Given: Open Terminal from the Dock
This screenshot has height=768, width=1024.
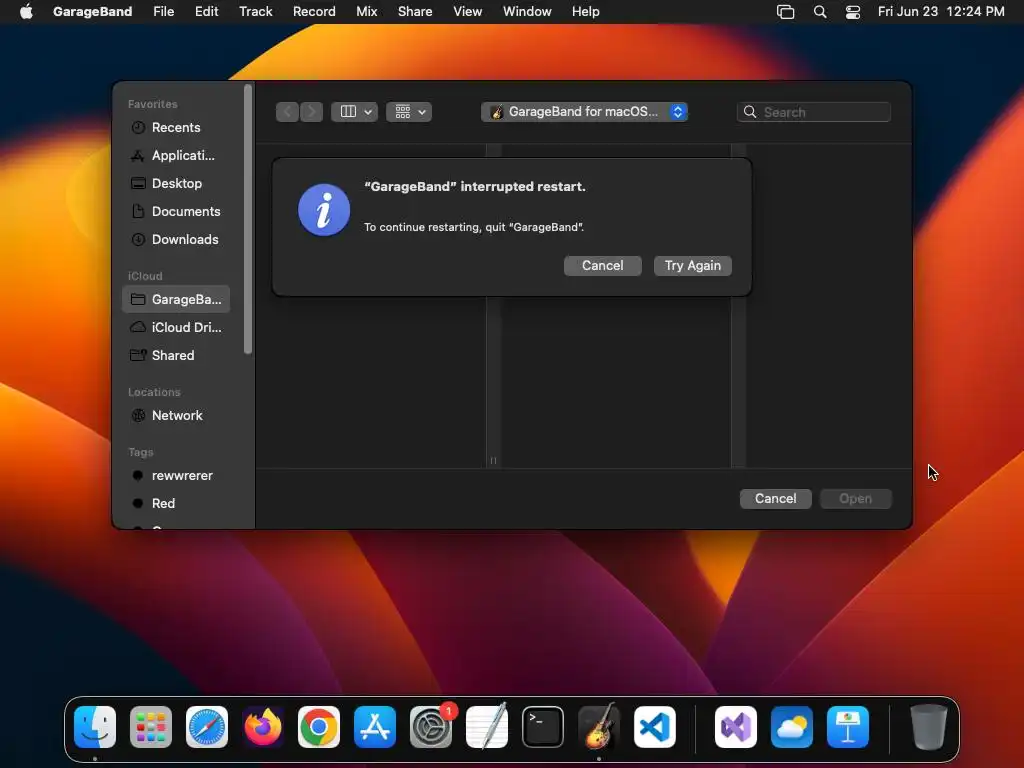Looking at the screenshot, I should [x=543, y=728].
